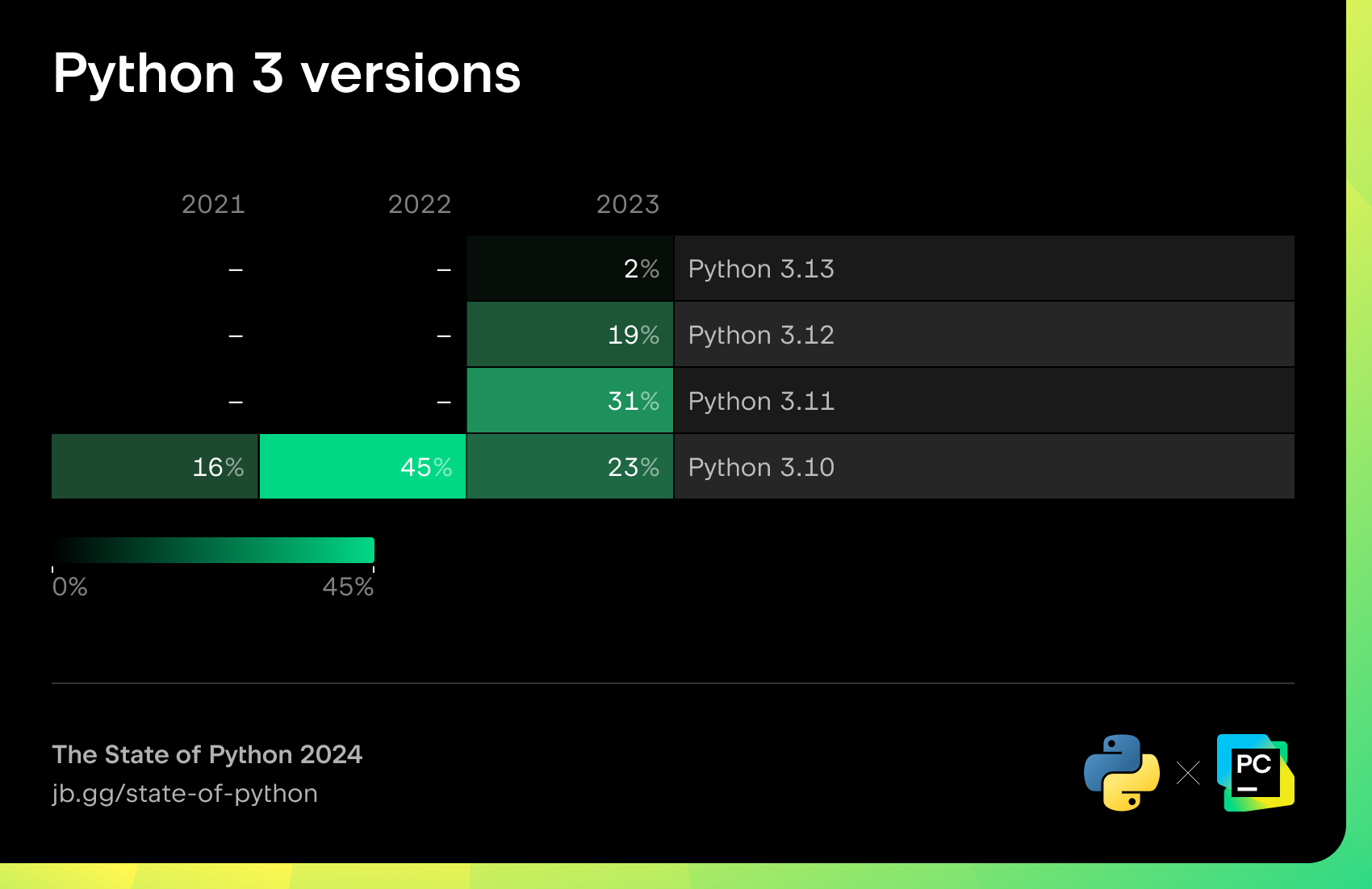Select the 2023 column header
Screen dimensions: 1372x889
pos(628,205)
